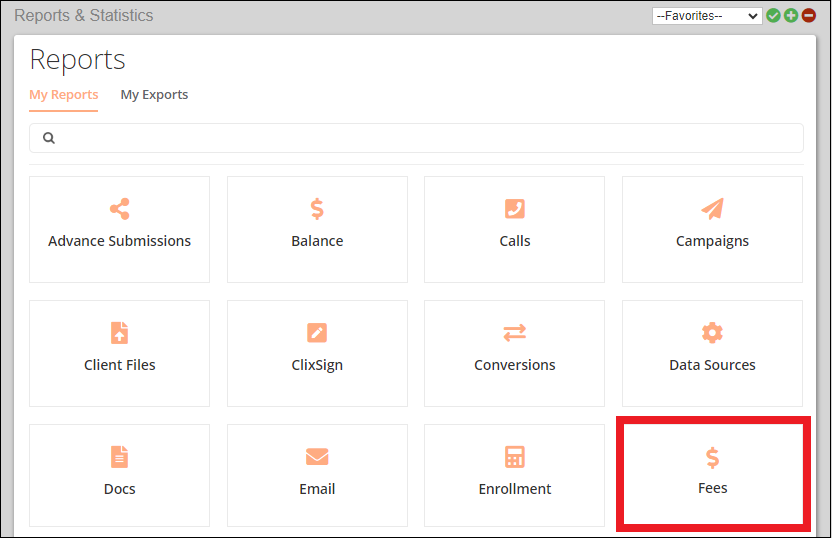Click the red minus remove favorite icon
The width and height of the screenshot is (832, 538).
808,15
